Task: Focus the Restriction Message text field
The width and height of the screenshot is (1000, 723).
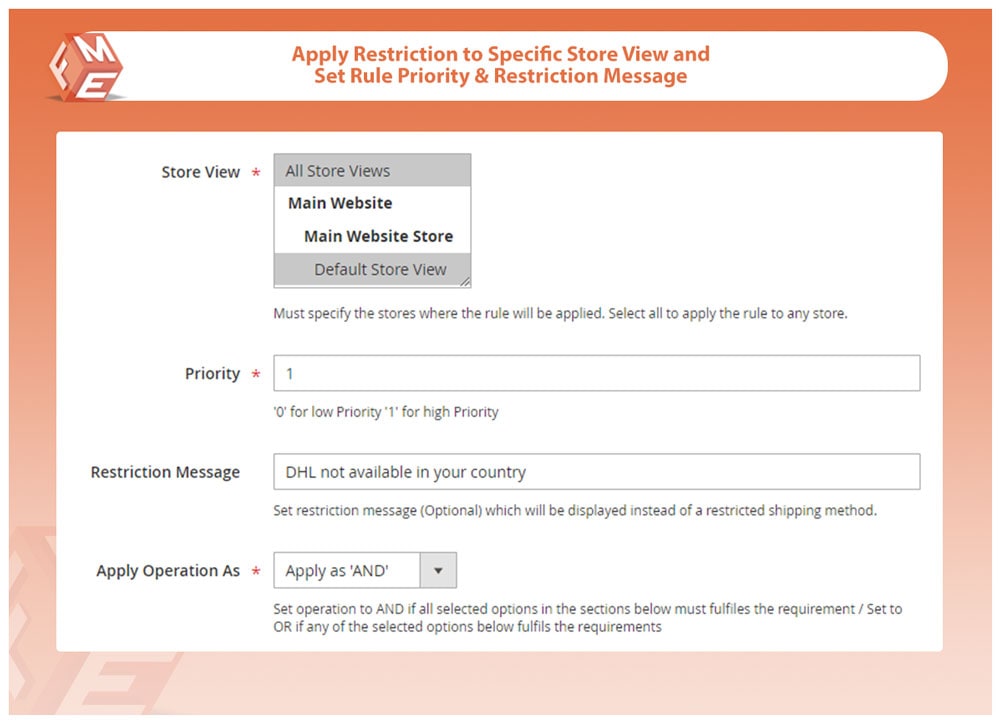Action: coord(596,471)
